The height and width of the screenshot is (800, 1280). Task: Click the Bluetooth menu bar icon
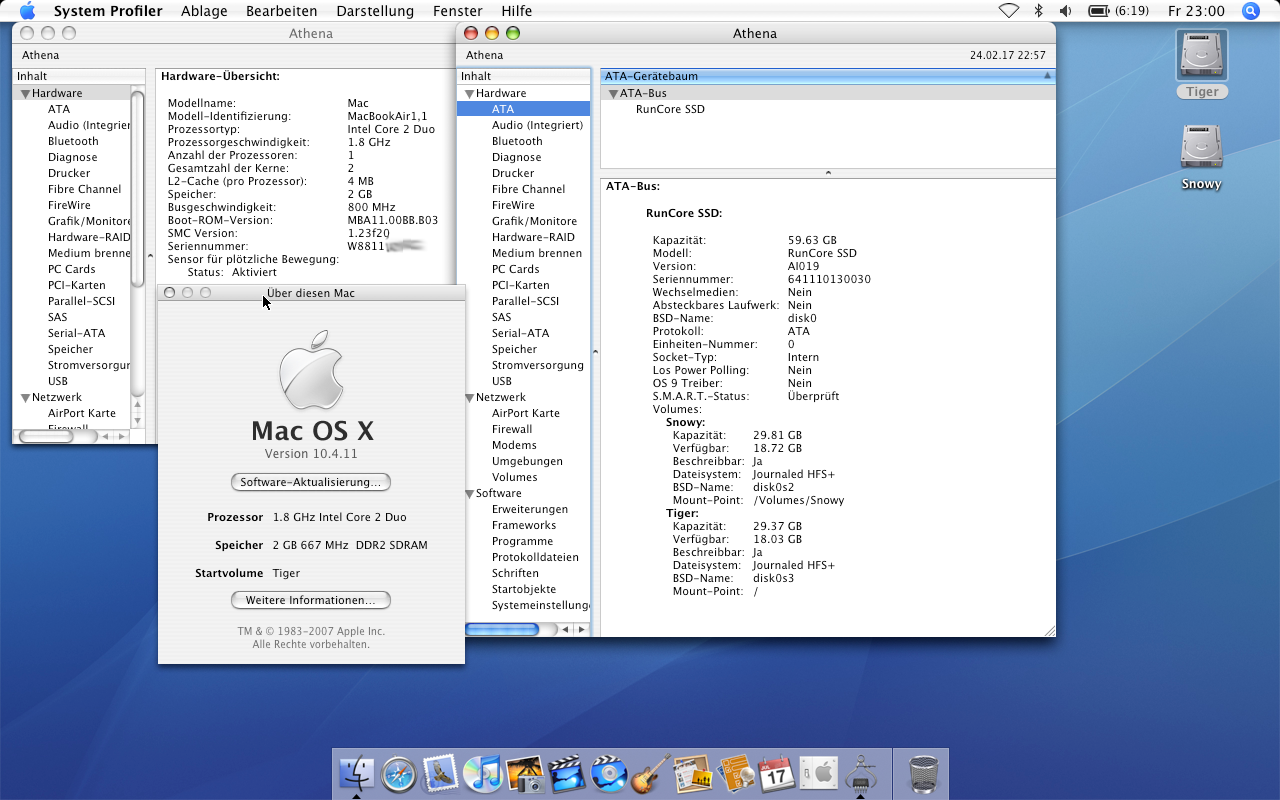click(x=1038, y=11)
